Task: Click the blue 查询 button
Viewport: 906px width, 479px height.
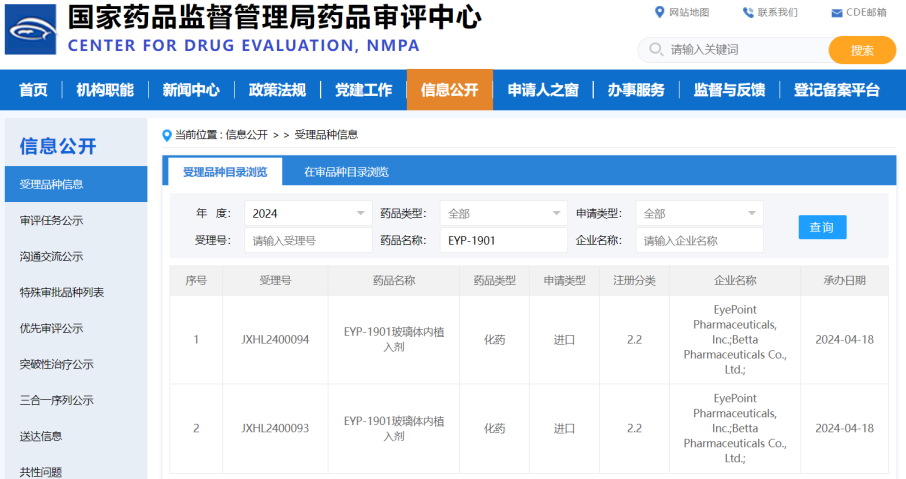Action: coord(822,227)
